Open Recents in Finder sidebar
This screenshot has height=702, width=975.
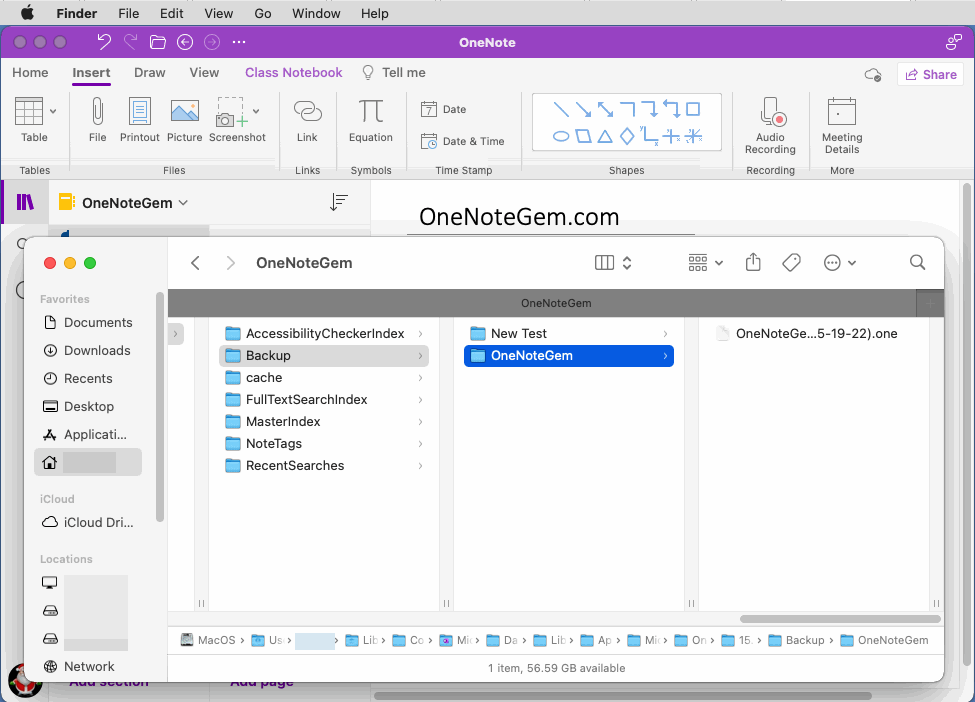coord(78,379)
